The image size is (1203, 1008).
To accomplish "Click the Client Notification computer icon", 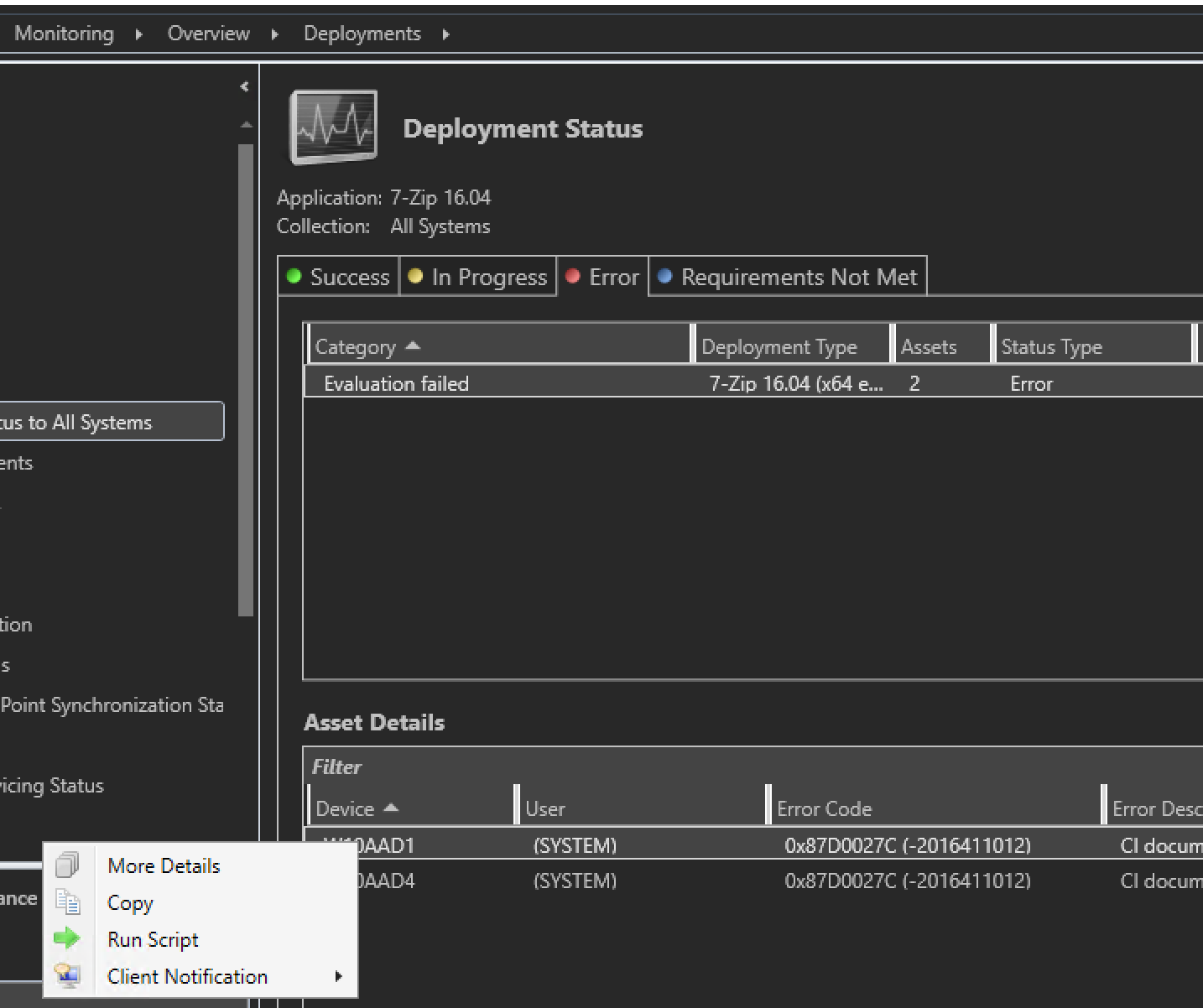I will point(67,975).
